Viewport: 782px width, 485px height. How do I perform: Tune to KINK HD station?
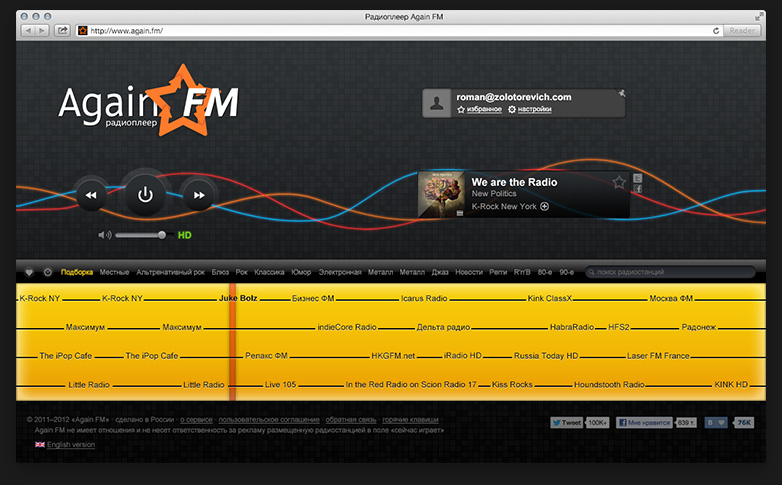(x=731, y=385)
